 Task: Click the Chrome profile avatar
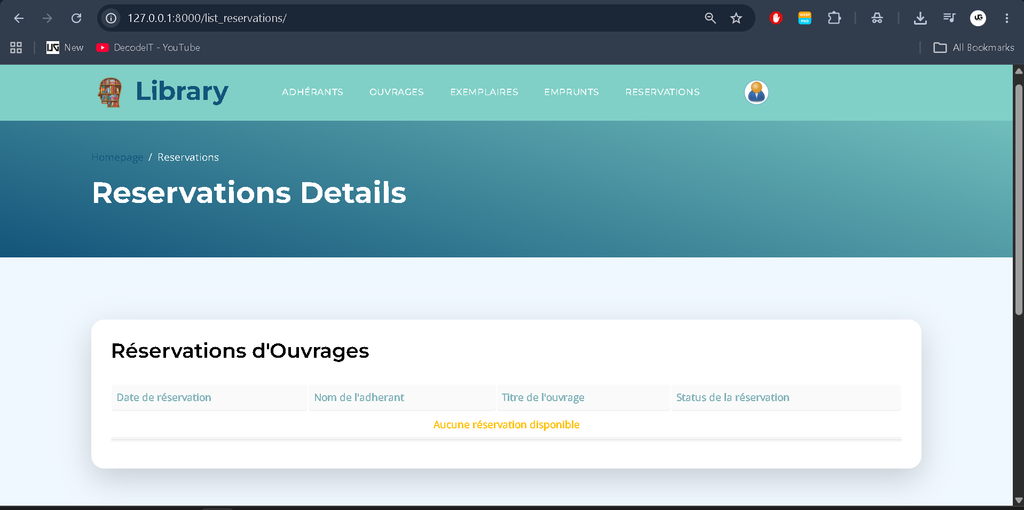(978, 18)
